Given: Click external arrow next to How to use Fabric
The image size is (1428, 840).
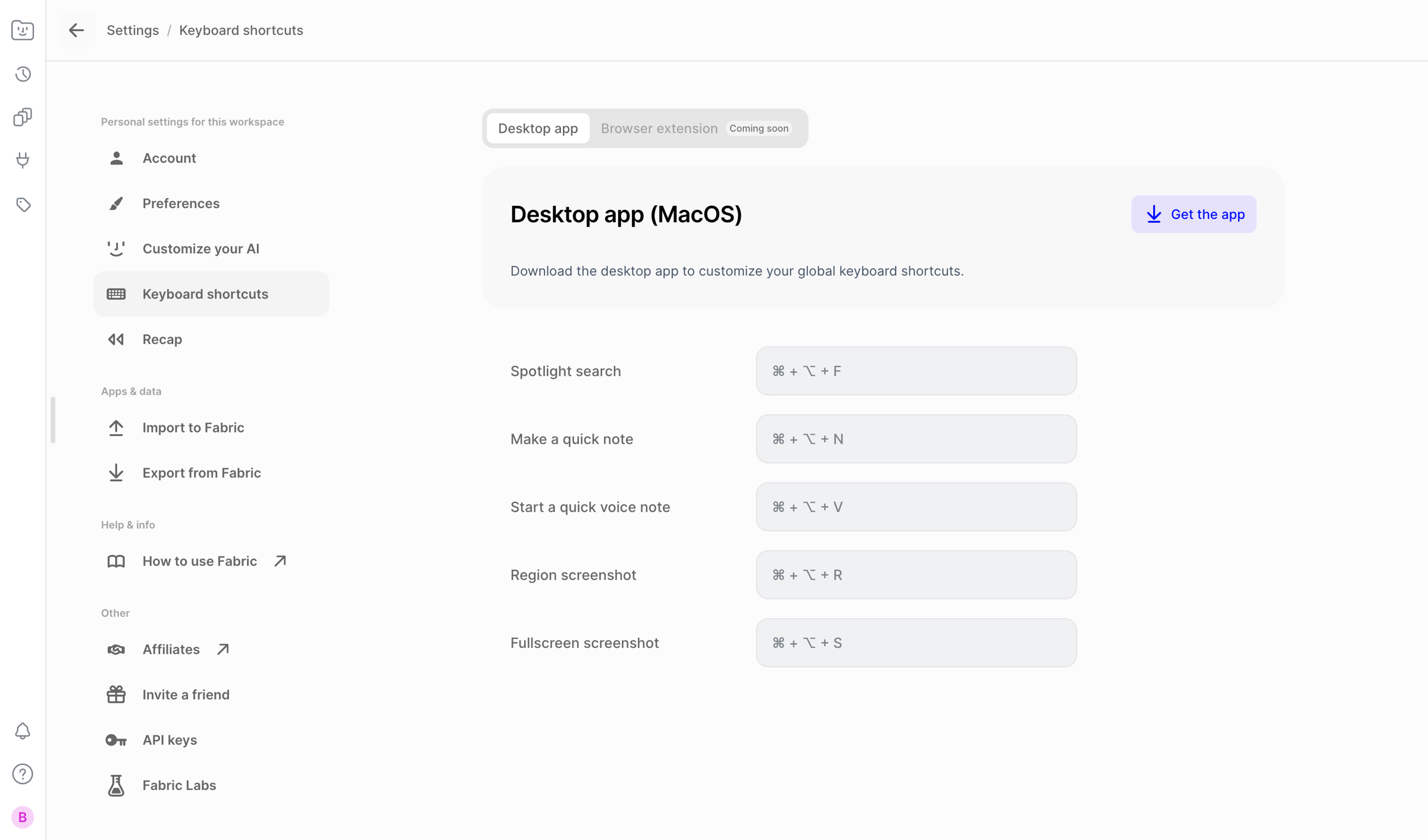Looking at the screenshot, I should coord(280,561).
